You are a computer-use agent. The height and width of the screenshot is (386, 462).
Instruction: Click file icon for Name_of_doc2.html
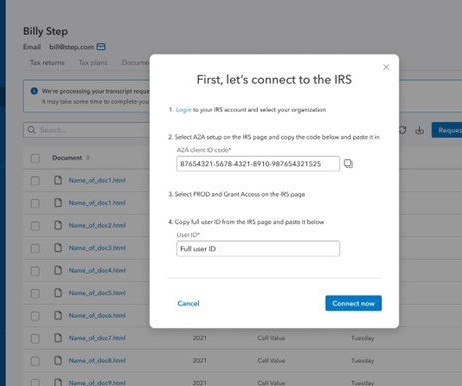tap(58, 225)
